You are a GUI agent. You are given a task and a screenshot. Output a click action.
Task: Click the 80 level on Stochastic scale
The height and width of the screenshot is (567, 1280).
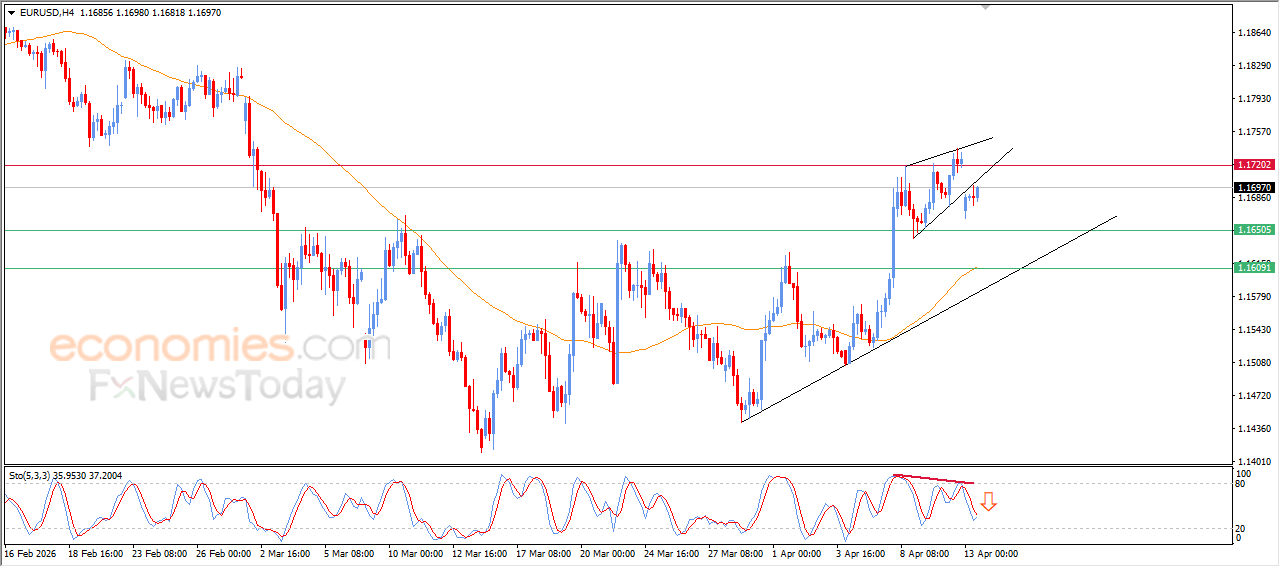click(1243, 484)
